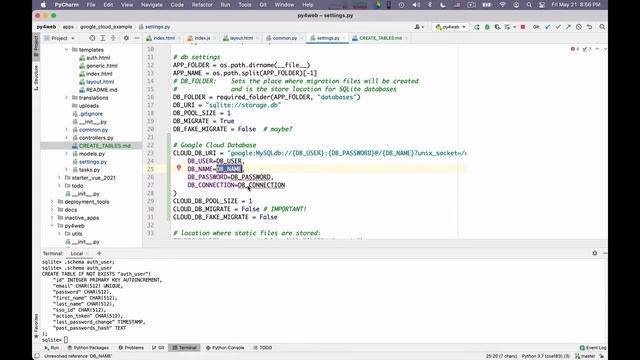Run with coverage icon in toolbar

(x=497, y=27)
